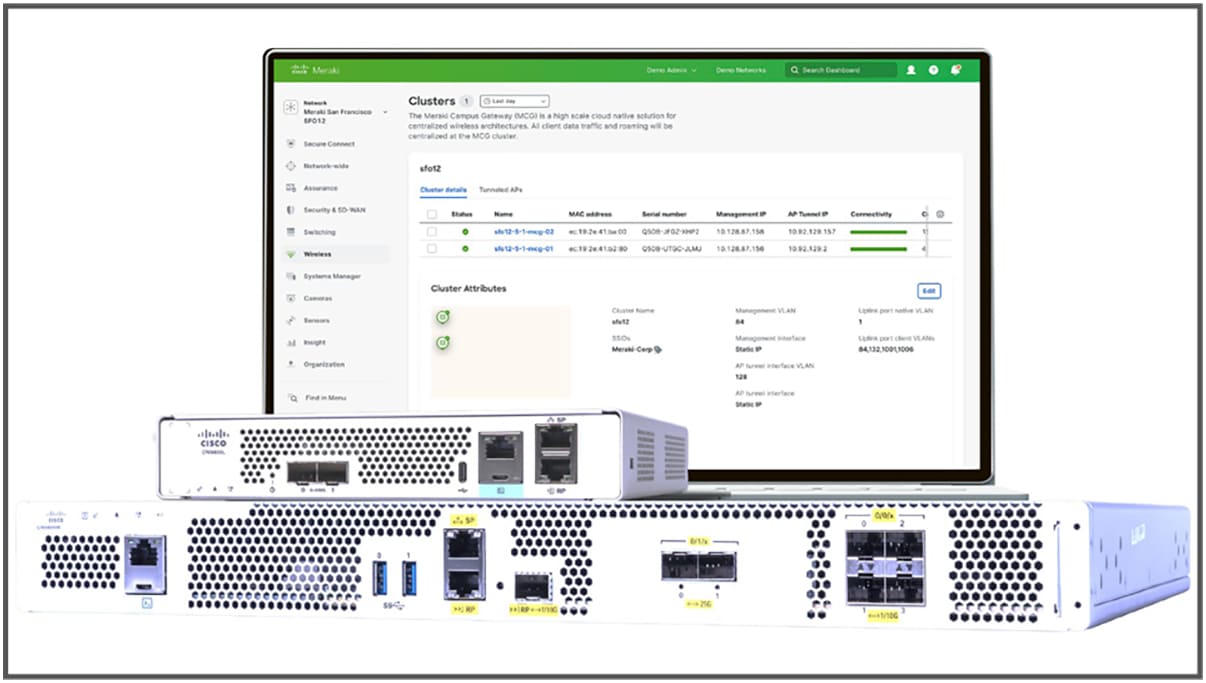
Task: Open the sfo12-5-1-mcg-02 device link
Action: 523,232
